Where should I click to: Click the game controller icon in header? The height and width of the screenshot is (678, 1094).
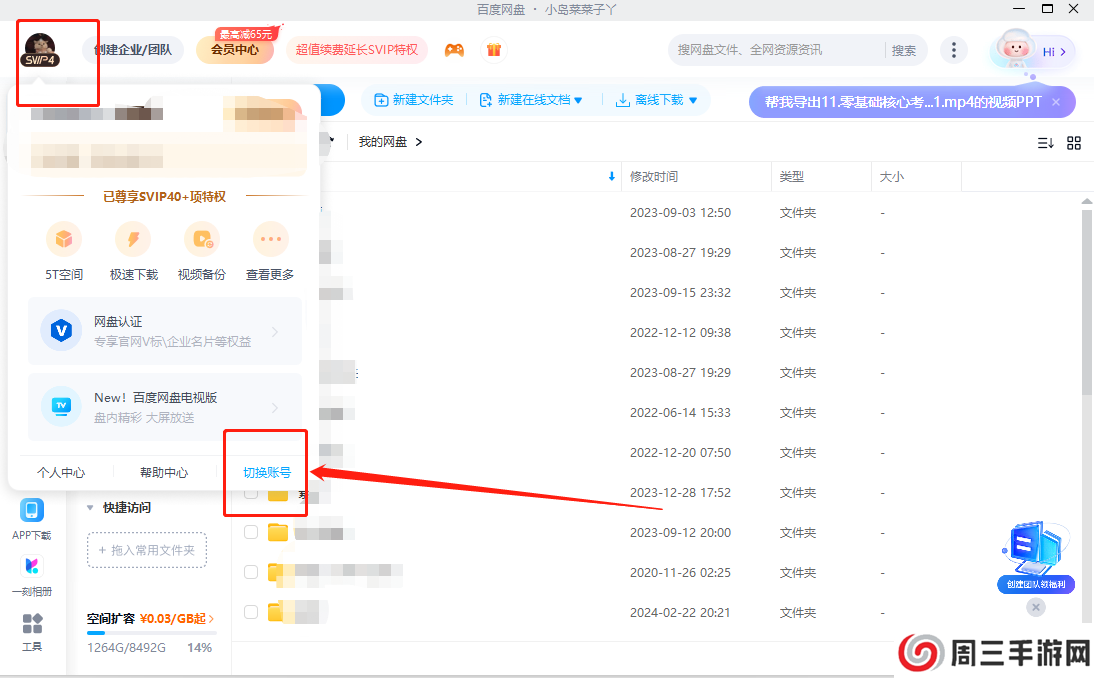(x=455, y=50)
